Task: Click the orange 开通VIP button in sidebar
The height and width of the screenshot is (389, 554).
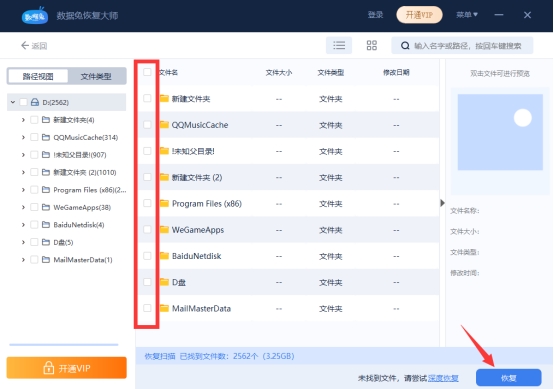Action: pyautogui.click(x=66, y=368)
